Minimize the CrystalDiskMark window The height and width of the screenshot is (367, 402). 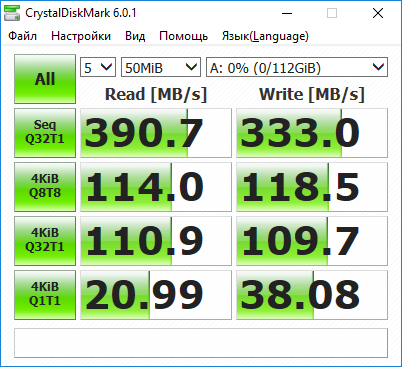pyautogui.click(x=287, y=13)
